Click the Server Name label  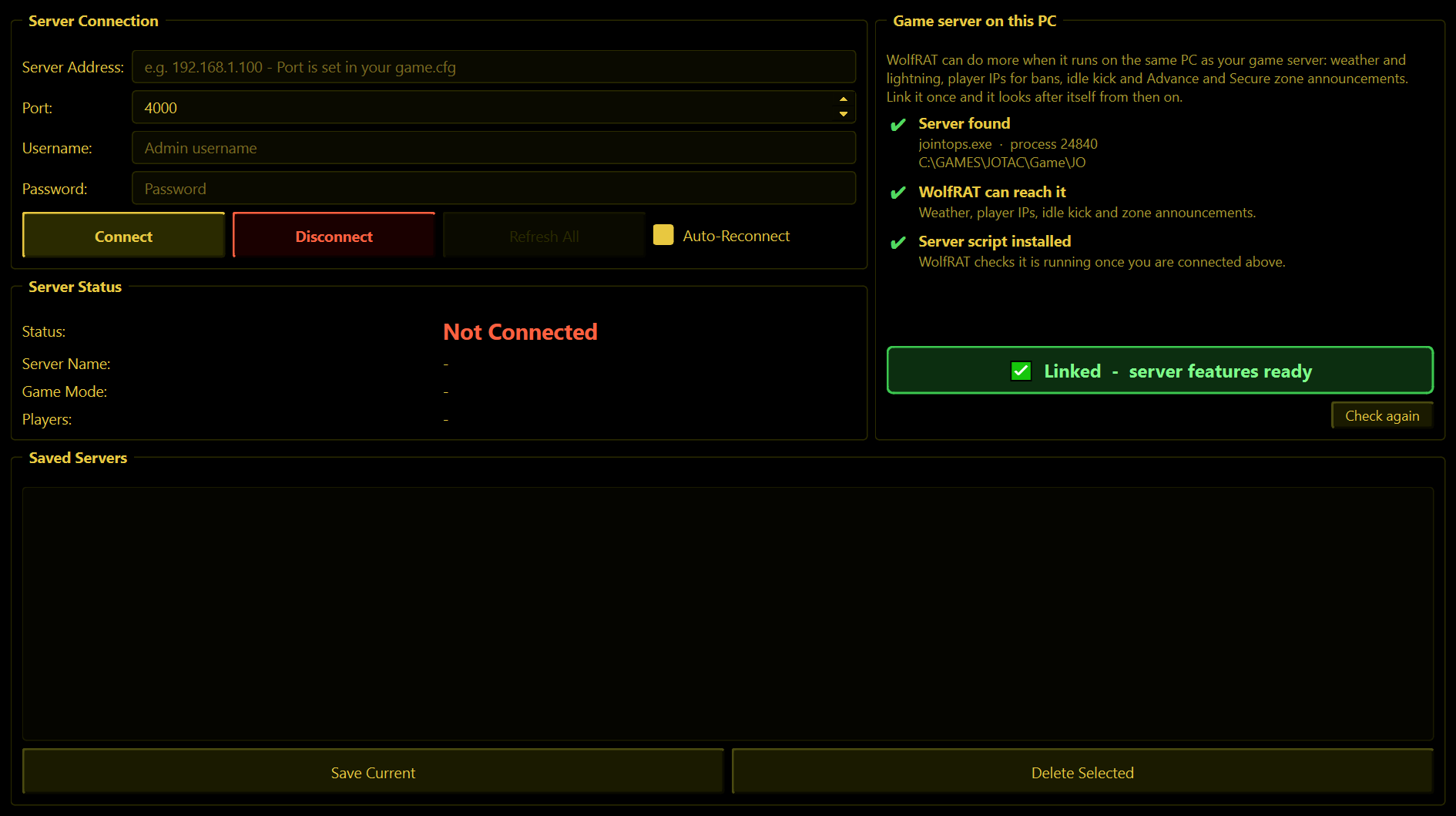pos(66,364)
